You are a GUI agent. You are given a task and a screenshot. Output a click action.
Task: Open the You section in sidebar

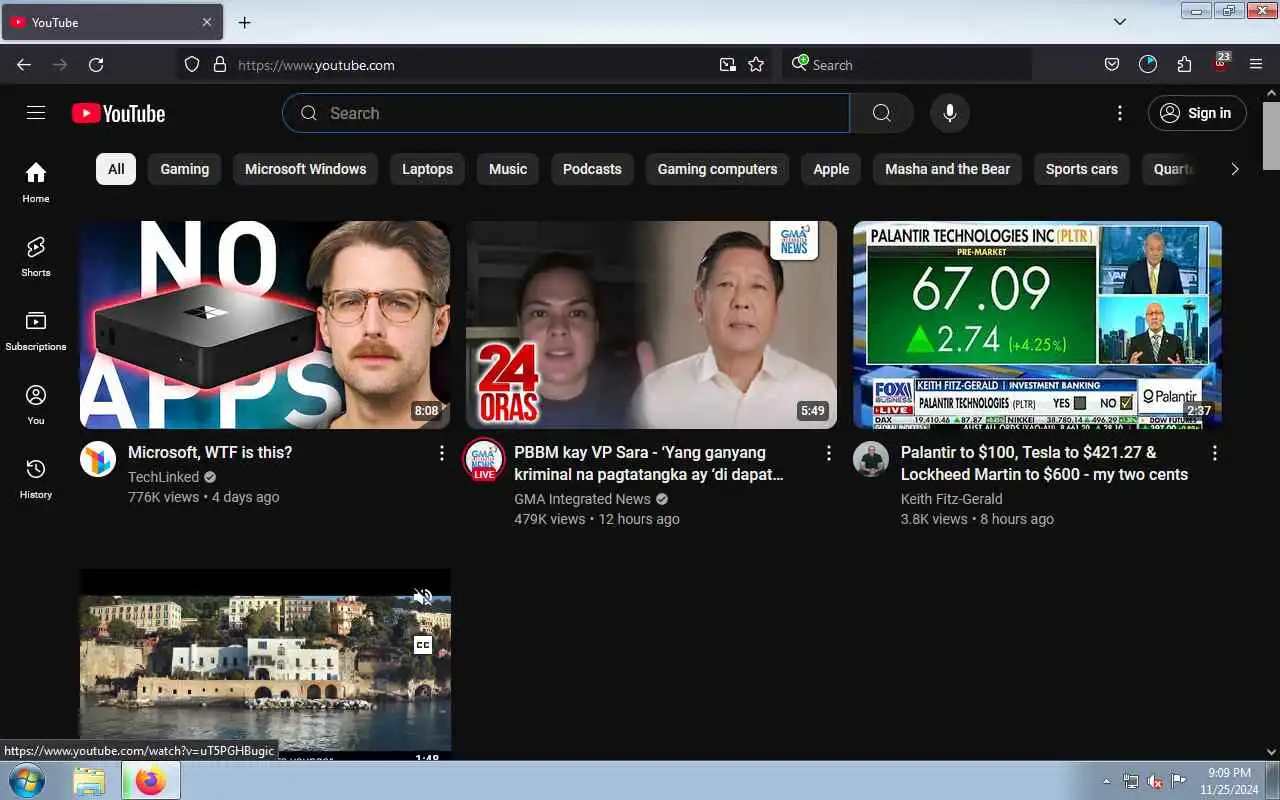36,404
